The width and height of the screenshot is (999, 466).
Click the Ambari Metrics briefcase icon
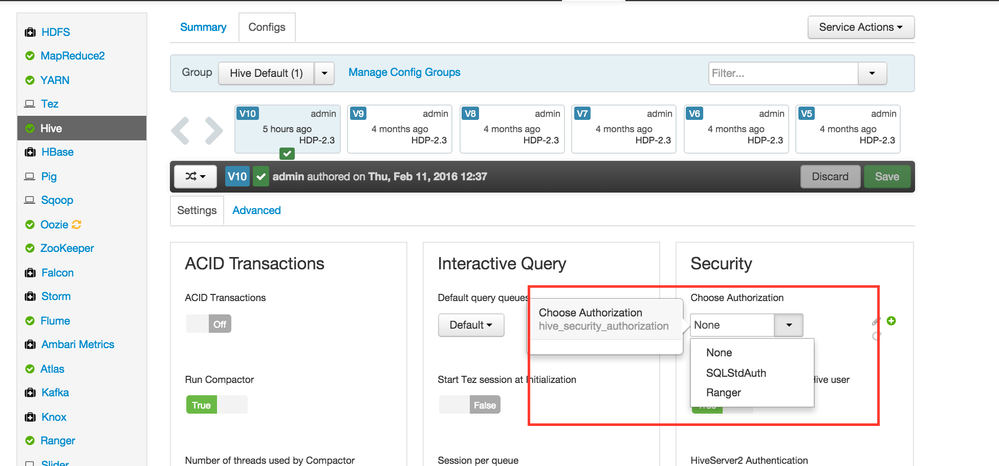[x=29, y=345]
